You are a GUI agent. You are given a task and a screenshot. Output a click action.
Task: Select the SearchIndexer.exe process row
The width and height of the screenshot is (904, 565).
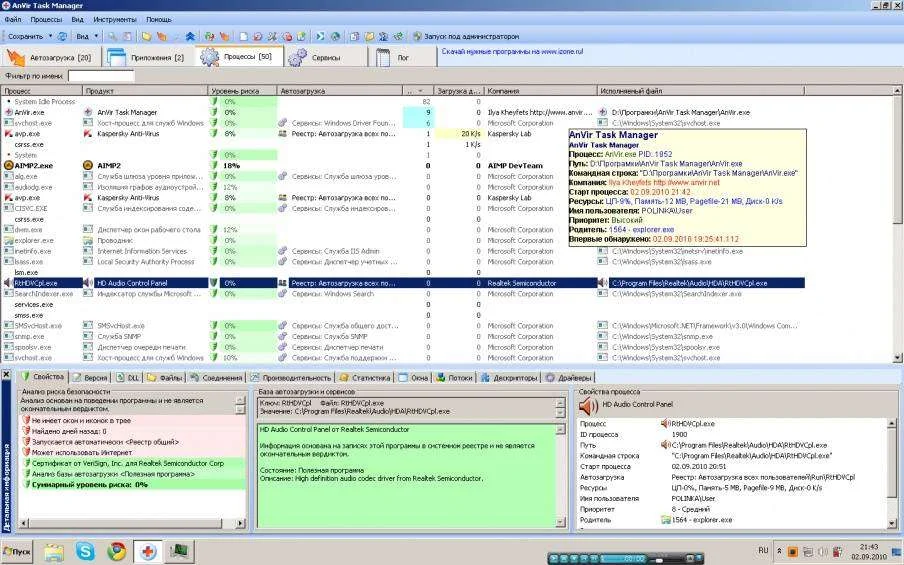[404, 294]
